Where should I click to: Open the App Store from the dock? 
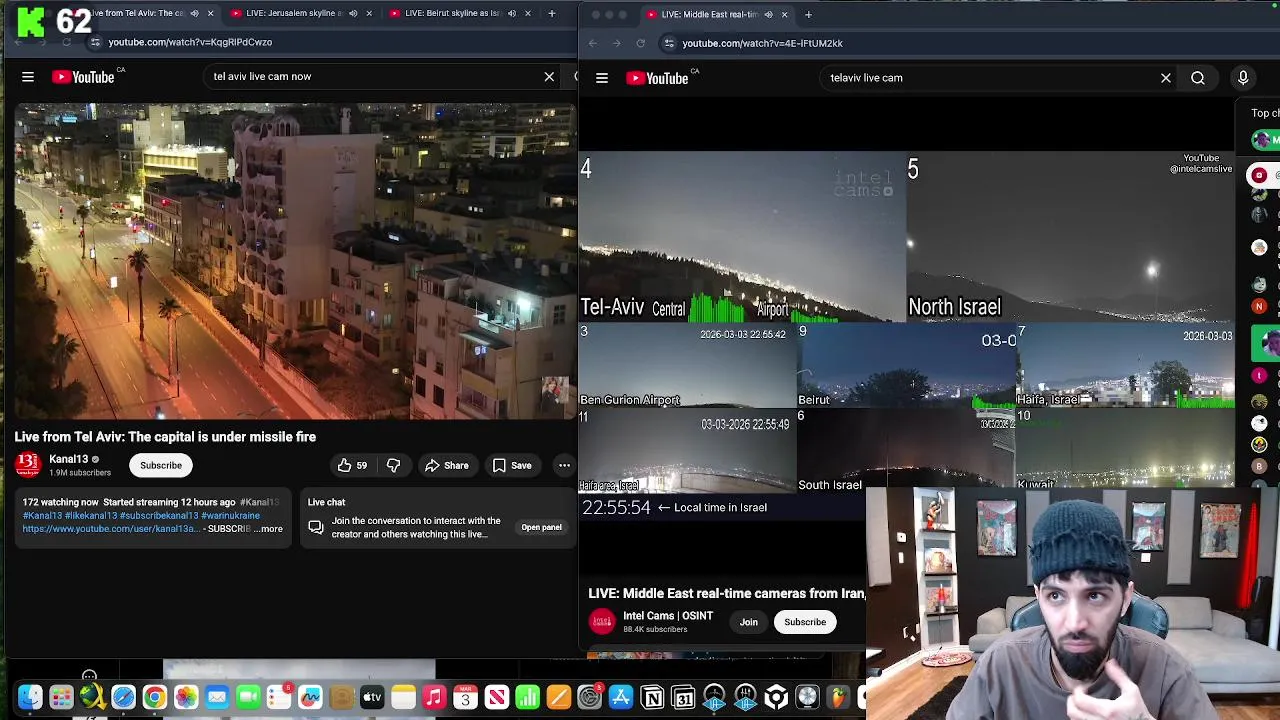pos(621,697)
